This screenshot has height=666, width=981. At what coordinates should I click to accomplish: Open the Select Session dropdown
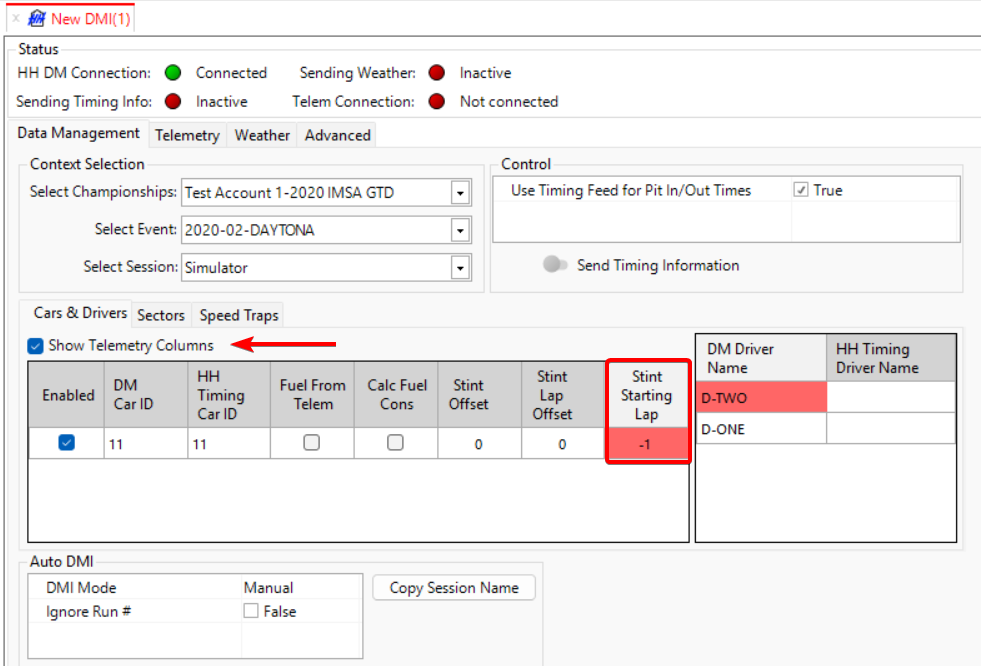pos(460,268)
